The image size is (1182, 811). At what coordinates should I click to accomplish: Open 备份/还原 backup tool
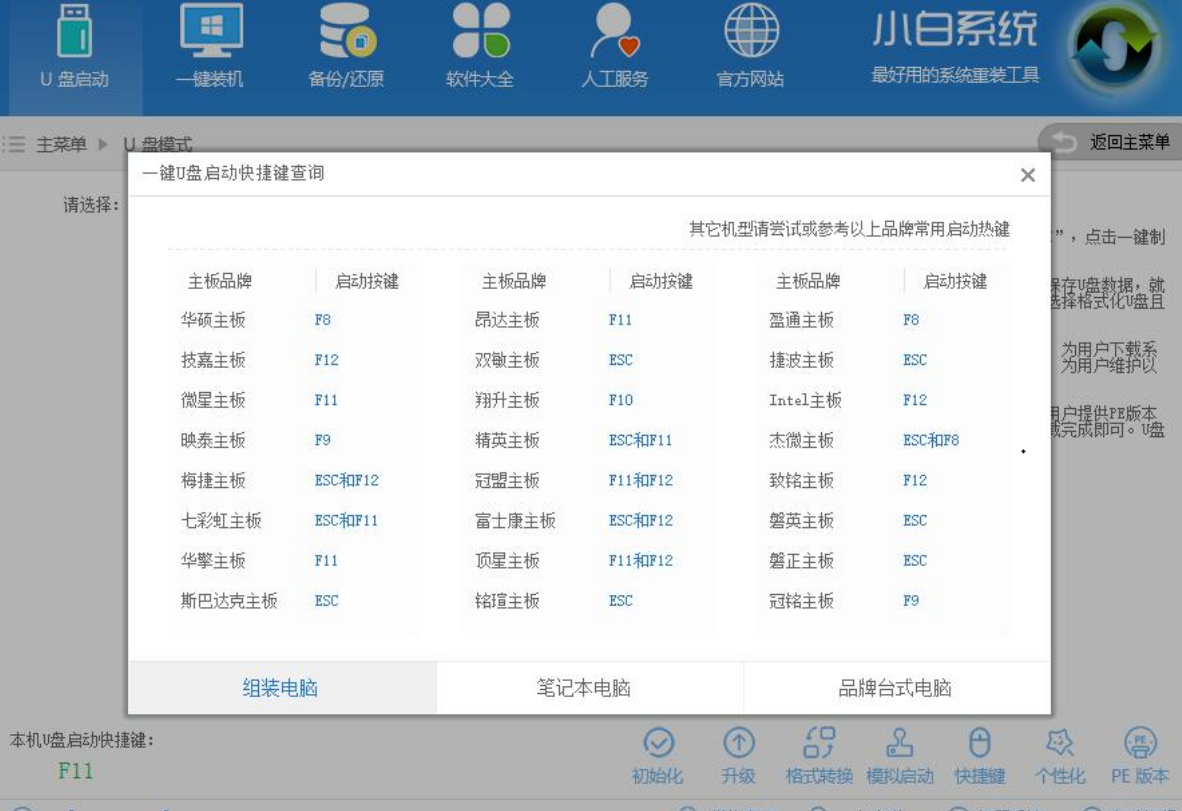coord(346,35)
